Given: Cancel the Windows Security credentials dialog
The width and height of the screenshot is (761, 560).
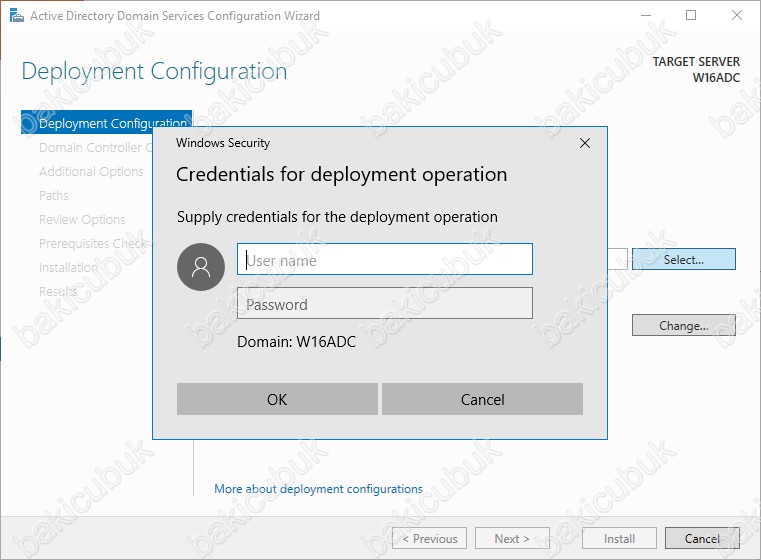Looking at the screenshot, I should click(x=482, y=399).
